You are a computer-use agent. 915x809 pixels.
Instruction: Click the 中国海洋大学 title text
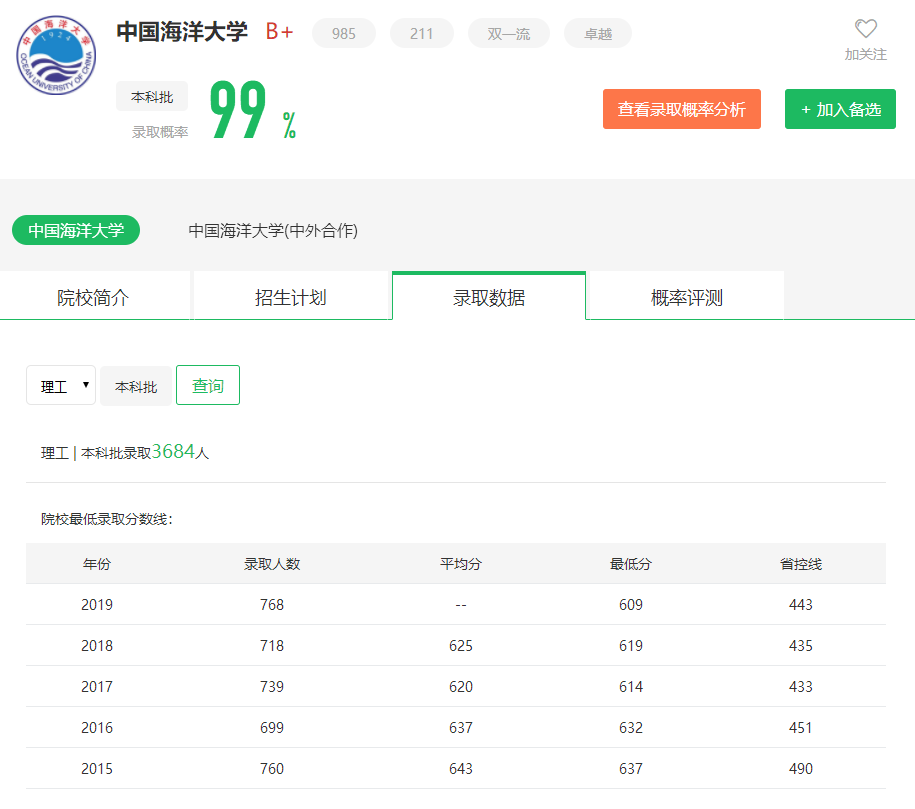point(182,32)
